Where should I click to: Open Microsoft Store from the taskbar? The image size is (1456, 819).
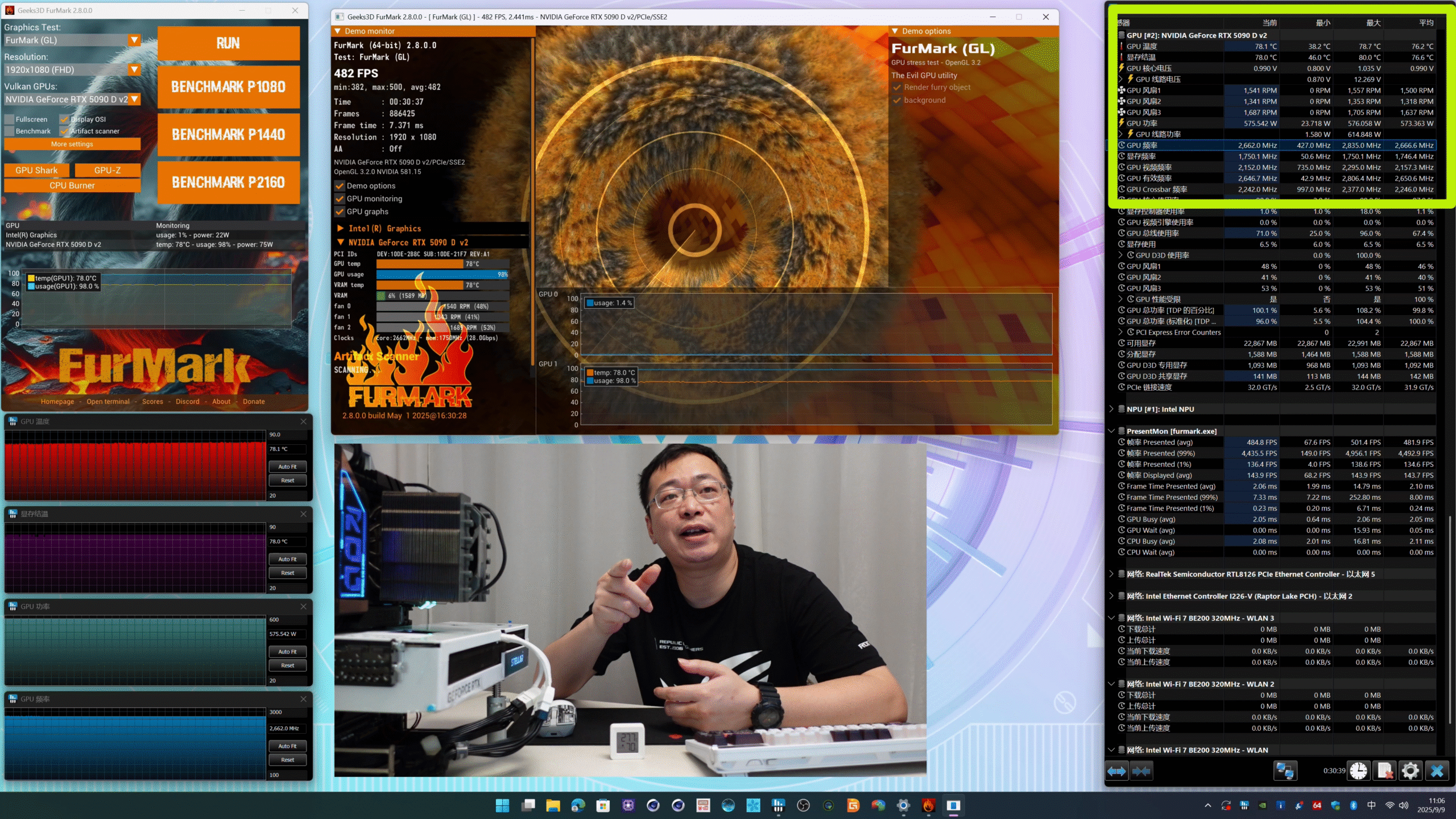pyautogui.click(x=603, y=805)
